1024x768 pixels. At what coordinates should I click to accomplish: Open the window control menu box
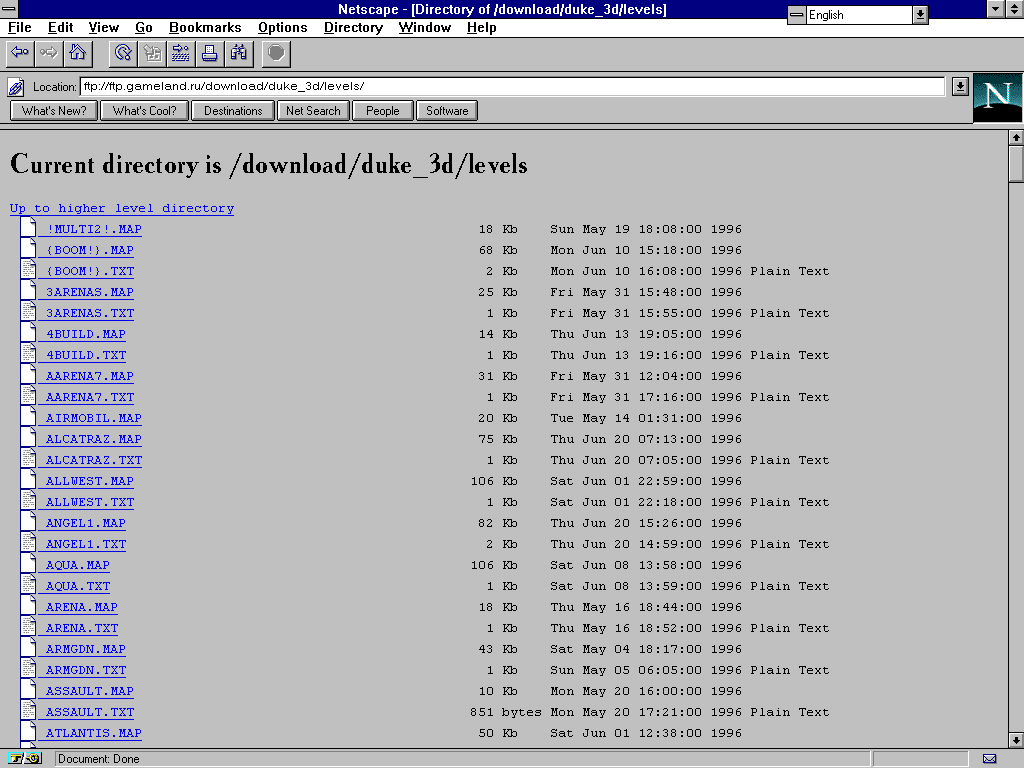9,8
